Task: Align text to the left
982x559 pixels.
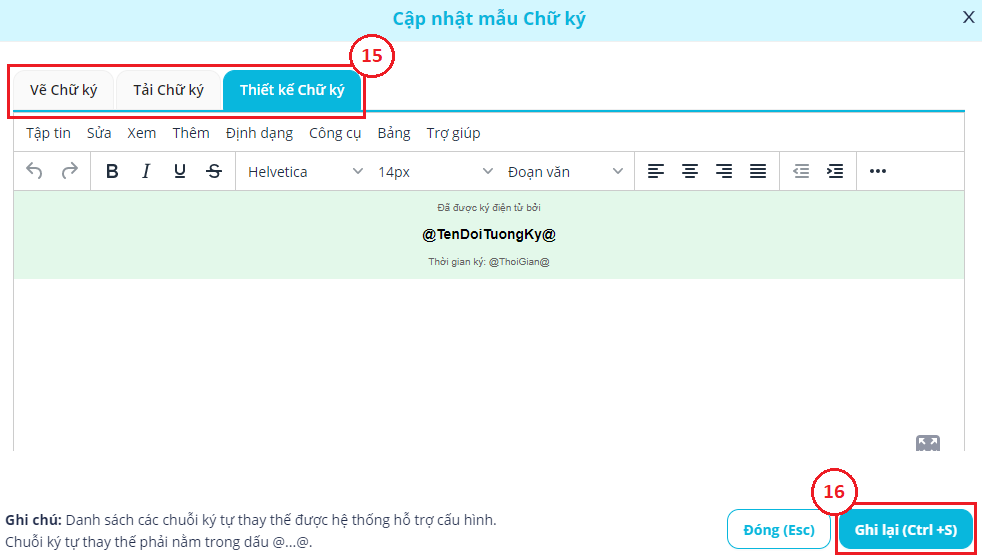Action: click(656, 171)
